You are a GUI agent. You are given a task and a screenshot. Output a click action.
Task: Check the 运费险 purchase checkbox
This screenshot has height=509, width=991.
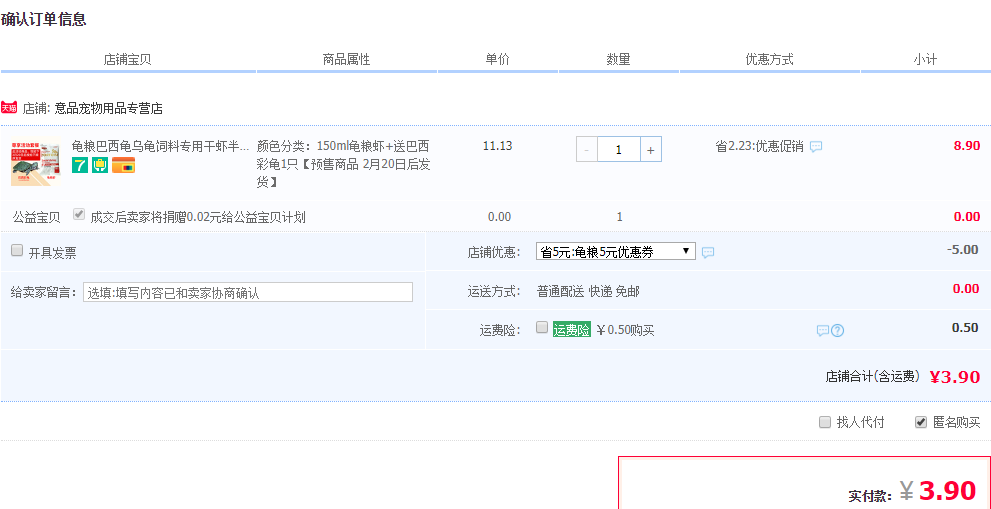point(542,328)
